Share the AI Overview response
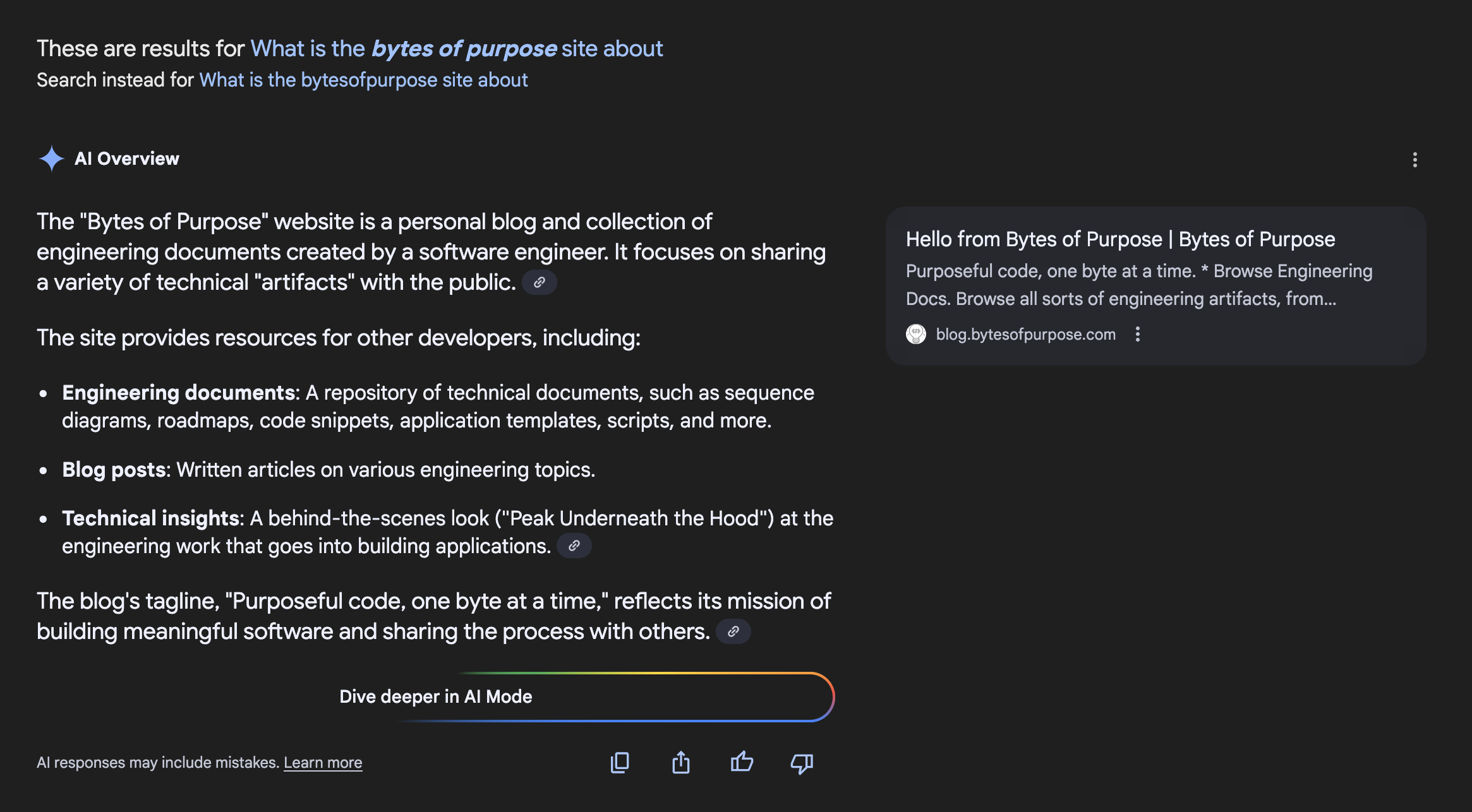The height and width of the screenshot is (812, 1472). [680, 763]
